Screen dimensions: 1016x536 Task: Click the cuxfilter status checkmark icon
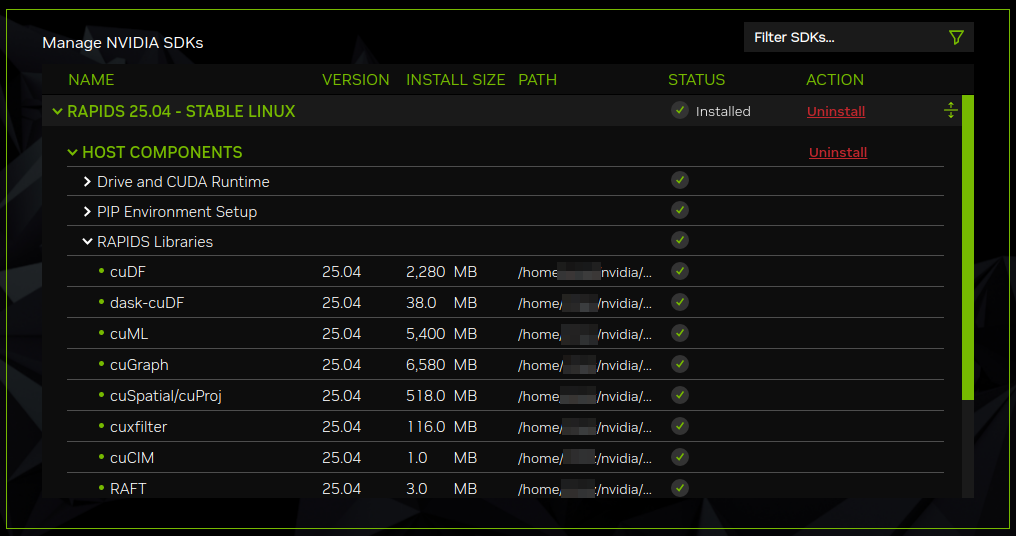pos(680,426)
